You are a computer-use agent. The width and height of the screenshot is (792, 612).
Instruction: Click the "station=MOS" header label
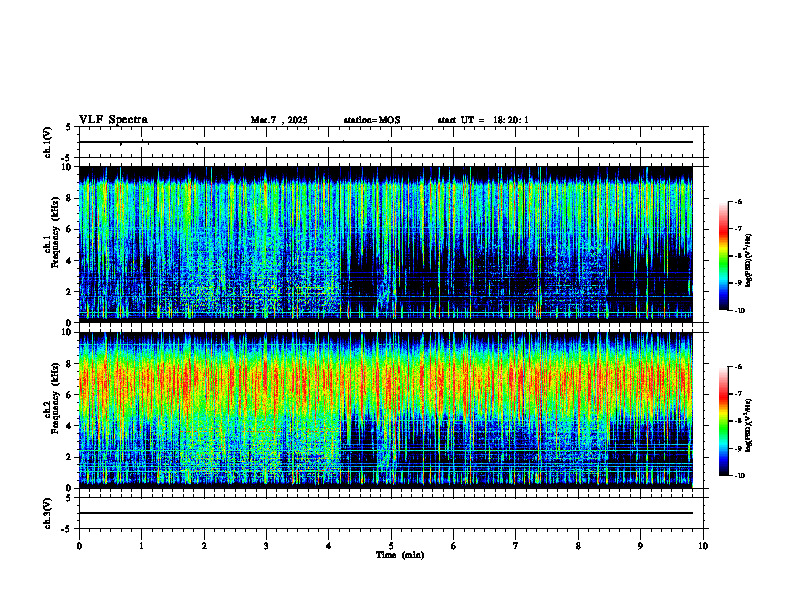(x=372, y=120)
